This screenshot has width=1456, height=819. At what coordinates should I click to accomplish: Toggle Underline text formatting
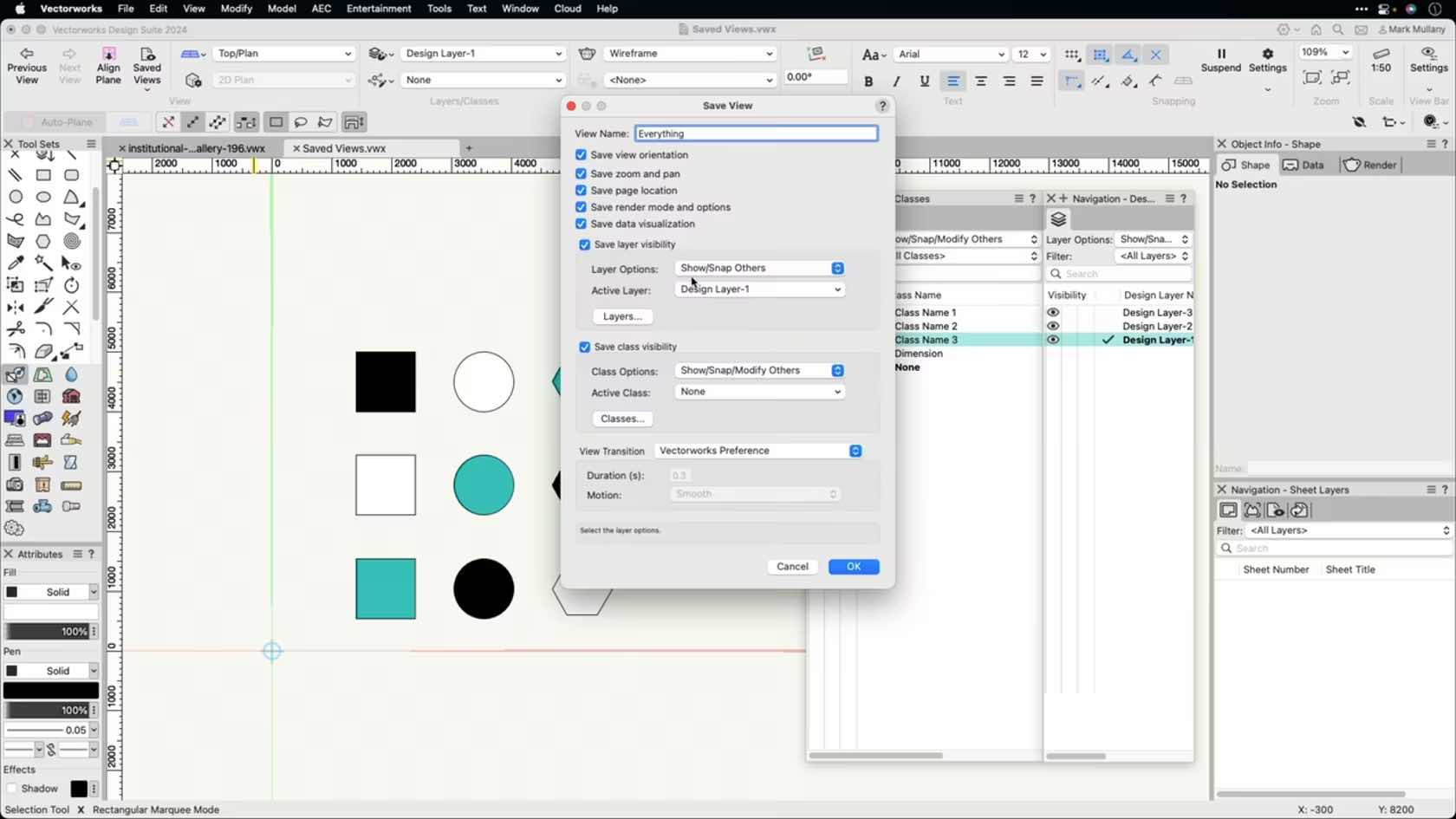925,81
